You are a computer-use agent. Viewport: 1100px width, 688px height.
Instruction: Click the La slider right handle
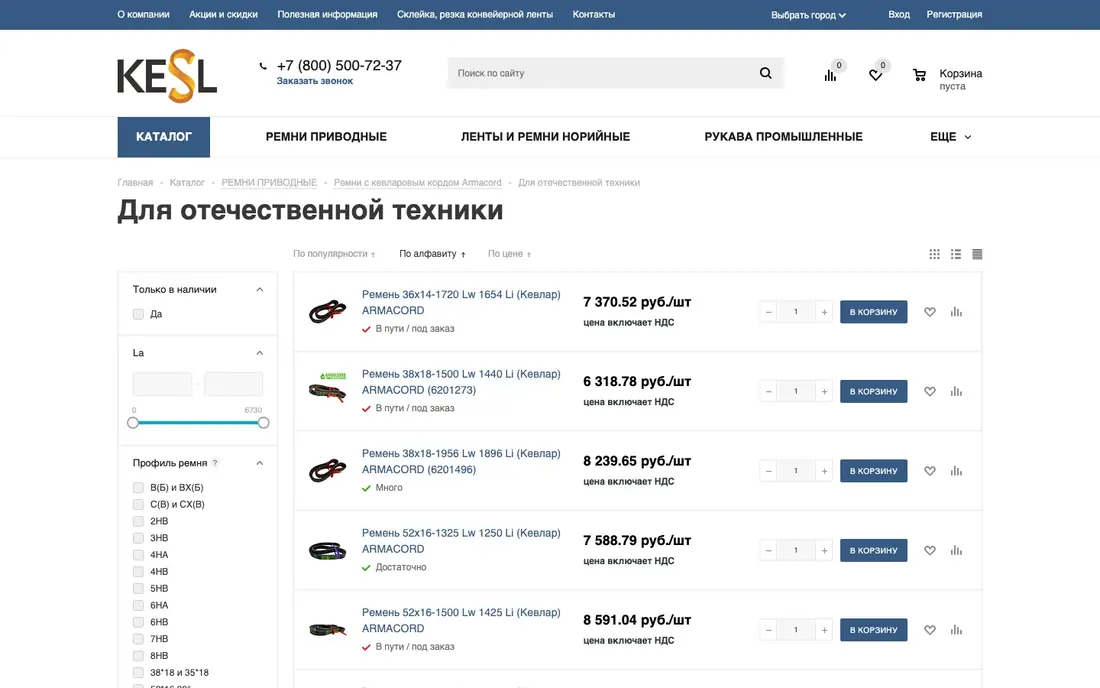point(263,423)
